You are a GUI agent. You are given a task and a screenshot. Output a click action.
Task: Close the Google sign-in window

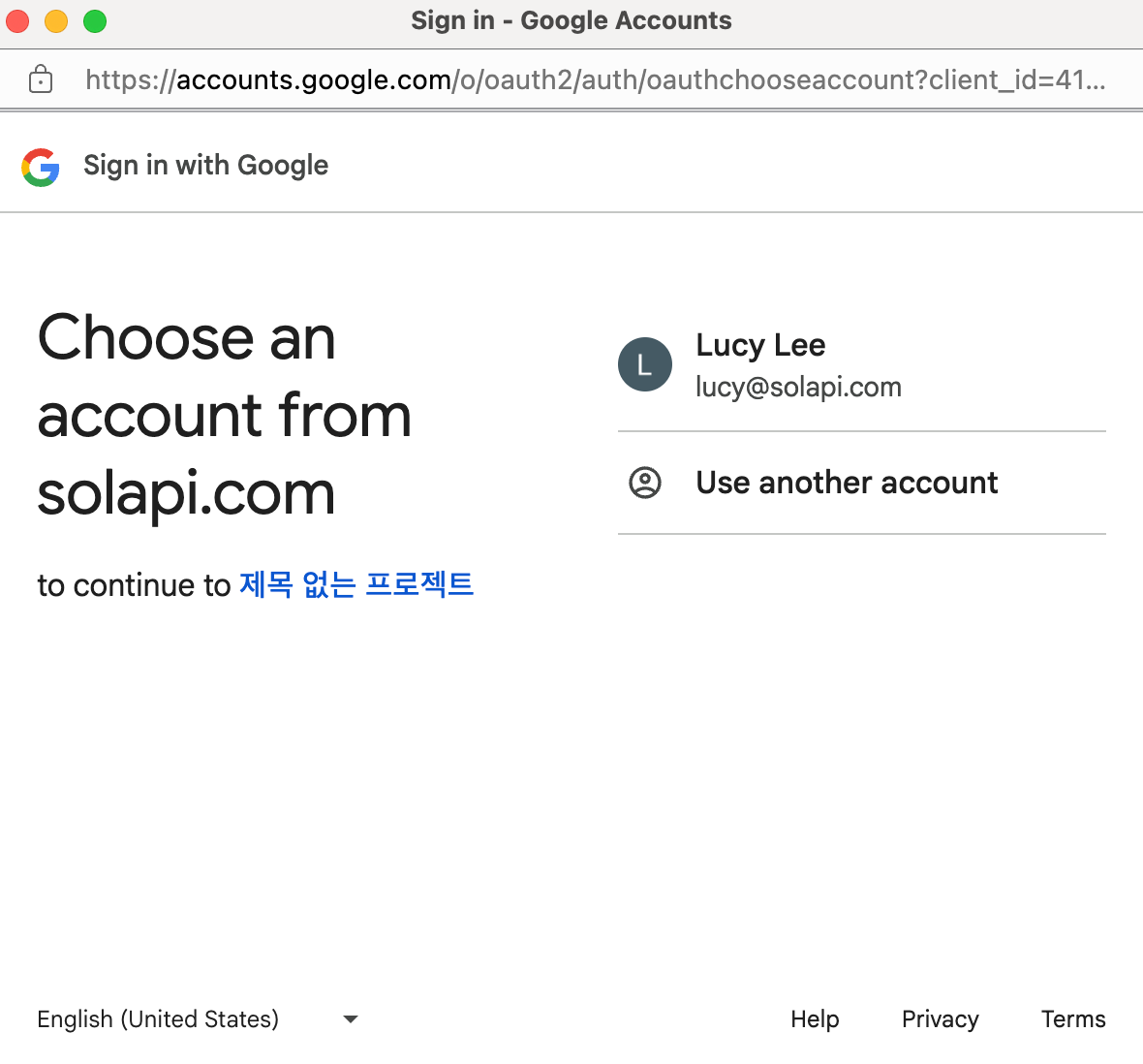[18, 21]
